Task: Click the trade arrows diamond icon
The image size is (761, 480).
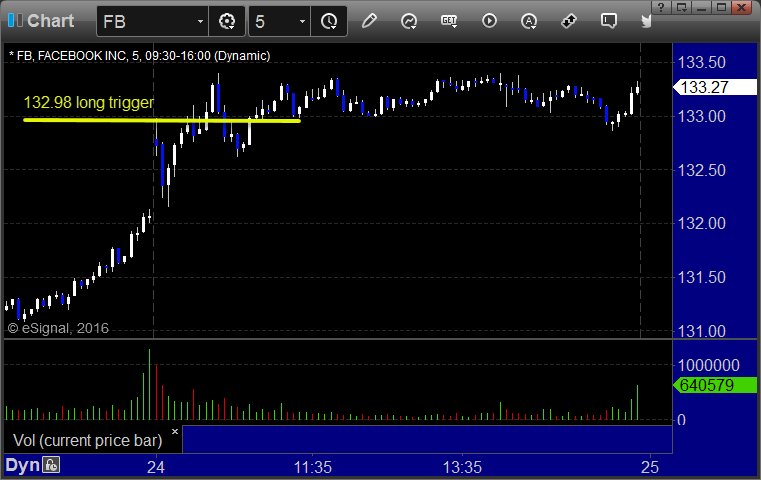Action: pyautogui.click(x=568, y=21)
